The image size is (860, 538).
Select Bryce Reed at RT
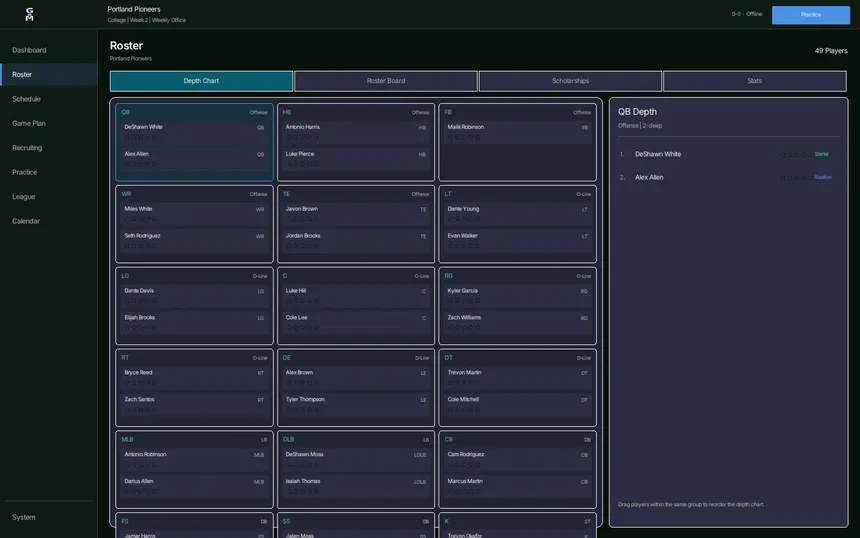(194, 377)
